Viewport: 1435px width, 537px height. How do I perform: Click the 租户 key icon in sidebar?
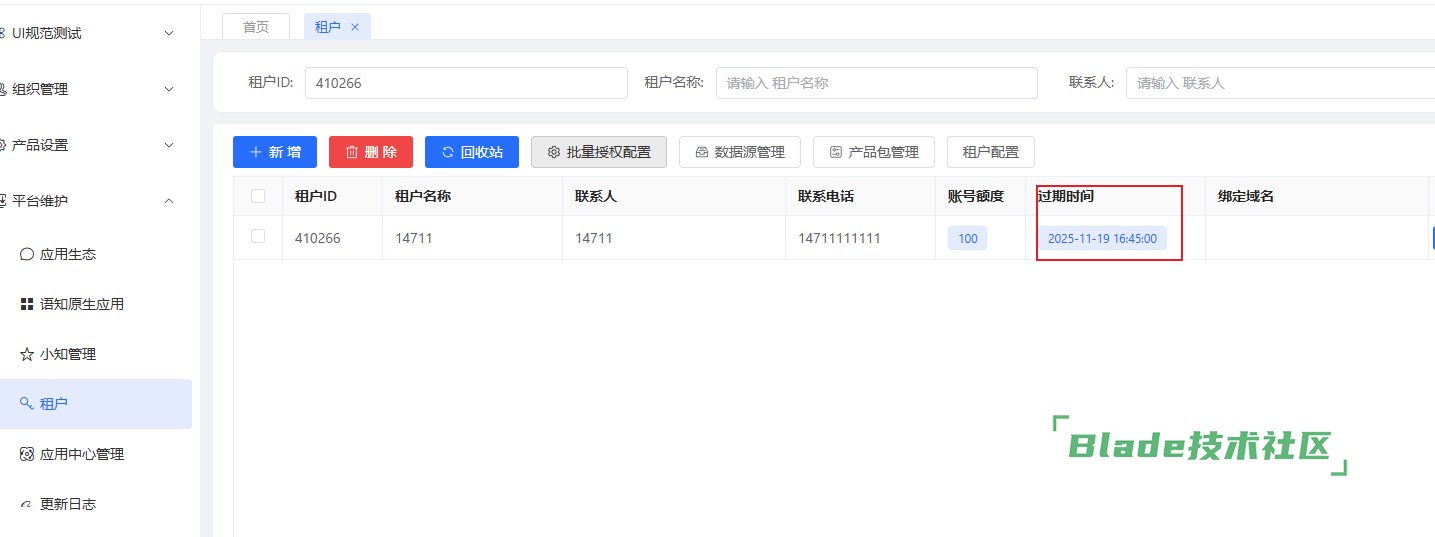click(x=27, y=403)
